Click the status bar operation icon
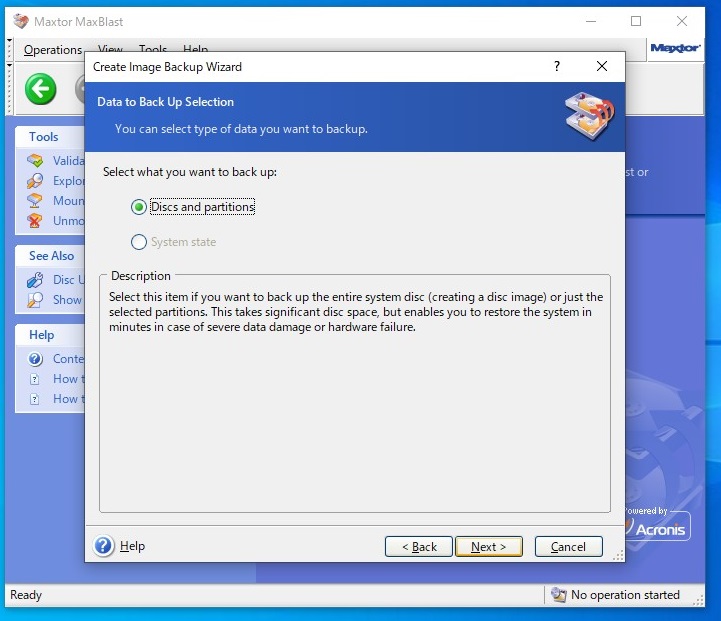 [x=558, y=595]
